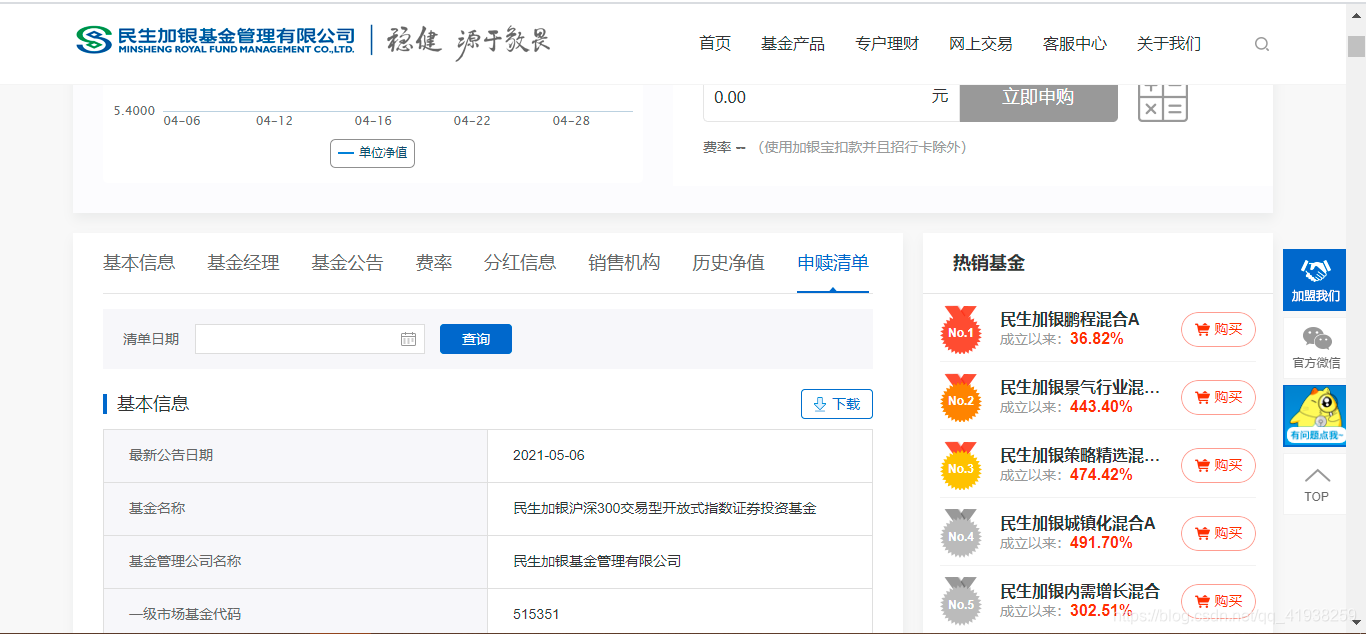The width and height of the screenshot is (1366, 634).
Task: Switch to 基金公告 tab
Action: point(347,263)
